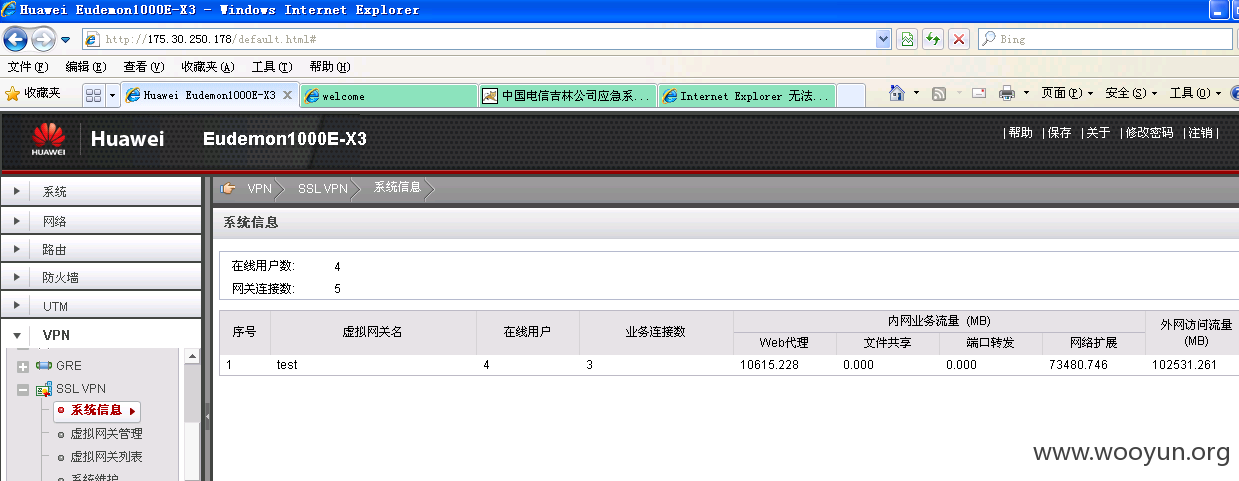Open the 文件(F) menu
1239x481 pixels.
tap(28, 67)
